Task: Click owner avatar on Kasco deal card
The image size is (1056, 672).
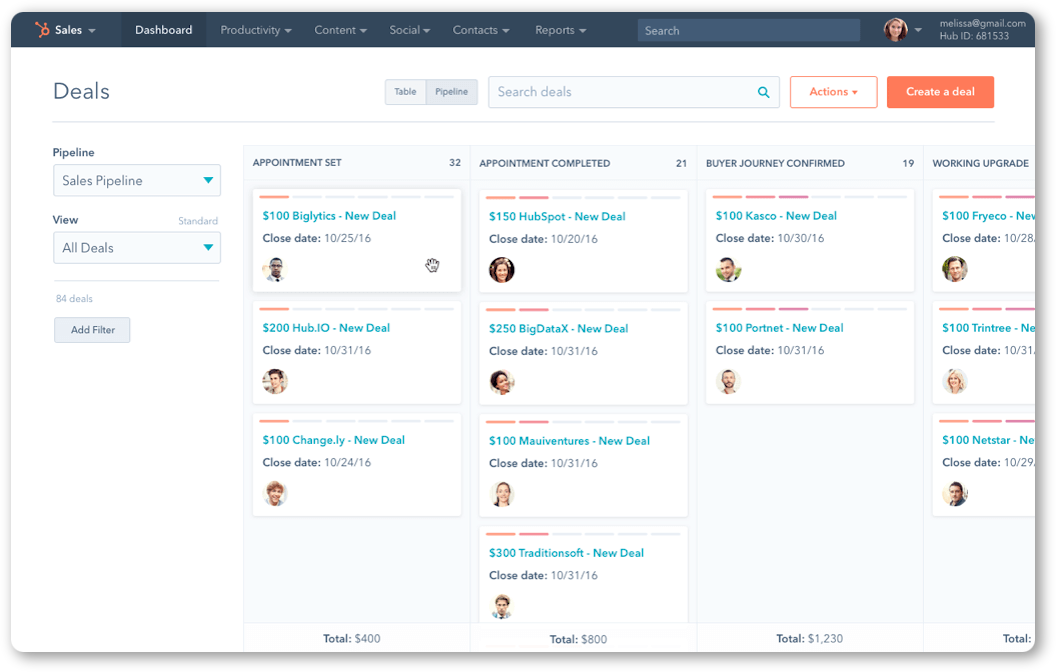Action: (x=728, y=269)
